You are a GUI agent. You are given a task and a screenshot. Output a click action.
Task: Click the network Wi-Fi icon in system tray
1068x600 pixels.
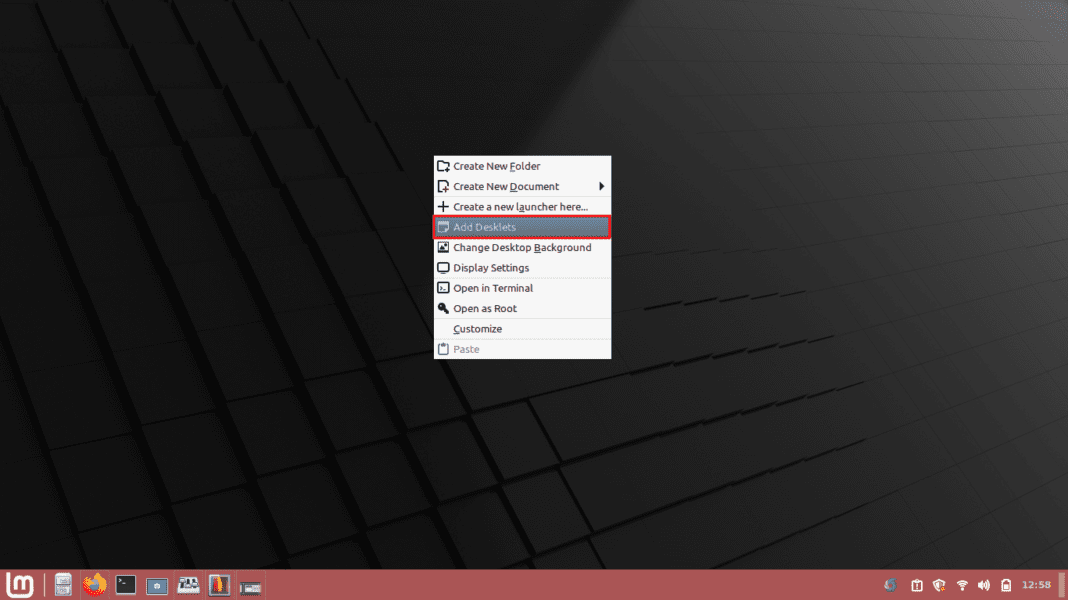tap(961, 585)
